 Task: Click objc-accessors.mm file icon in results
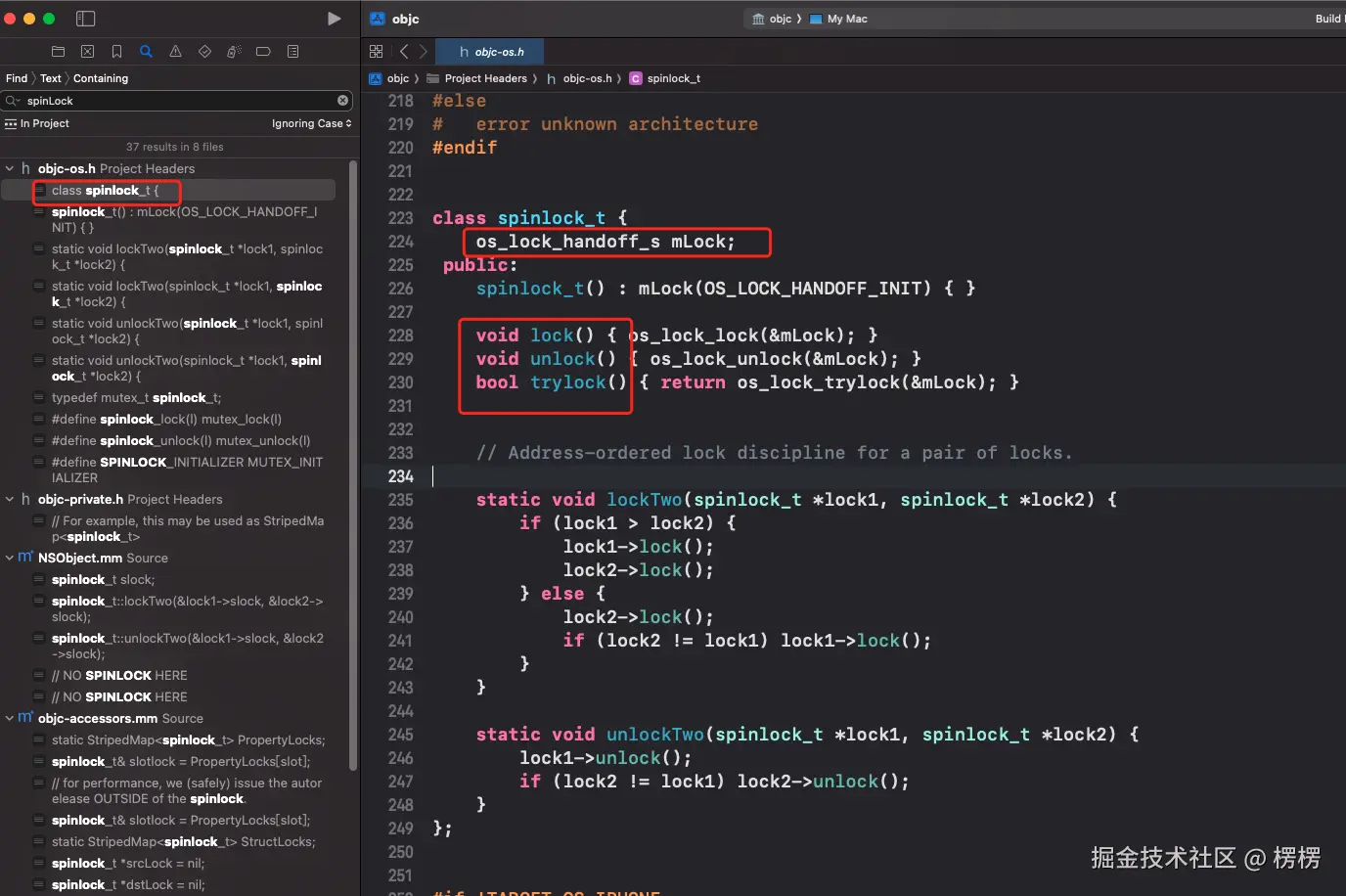25,718
